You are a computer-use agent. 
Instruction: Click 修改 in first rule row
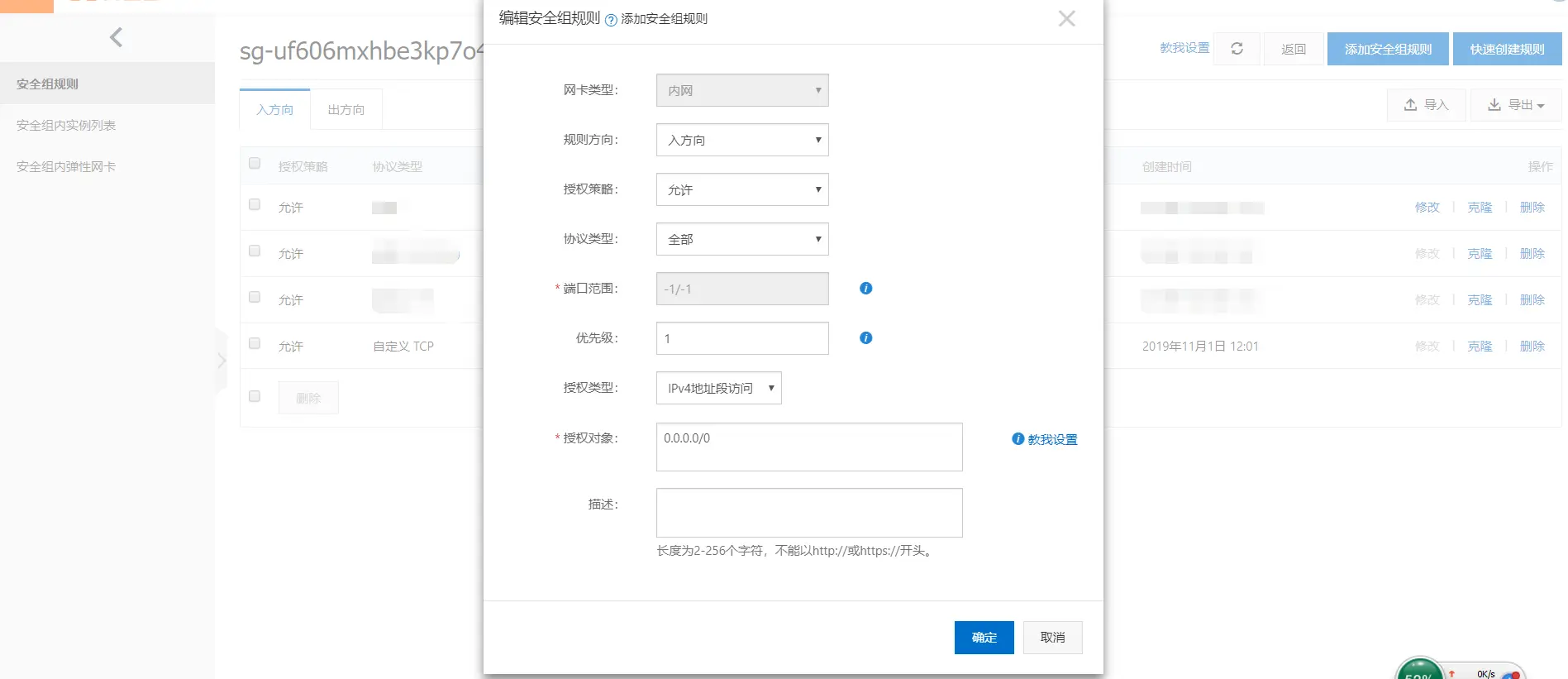[x=1427, y=207]
